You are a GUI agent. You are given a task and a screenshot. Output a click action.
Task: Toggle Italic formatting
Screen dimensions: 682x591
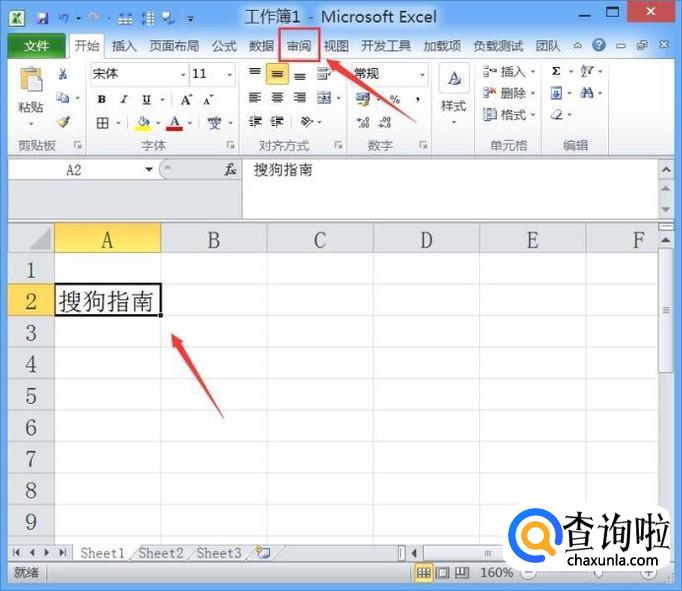[124, 99]
